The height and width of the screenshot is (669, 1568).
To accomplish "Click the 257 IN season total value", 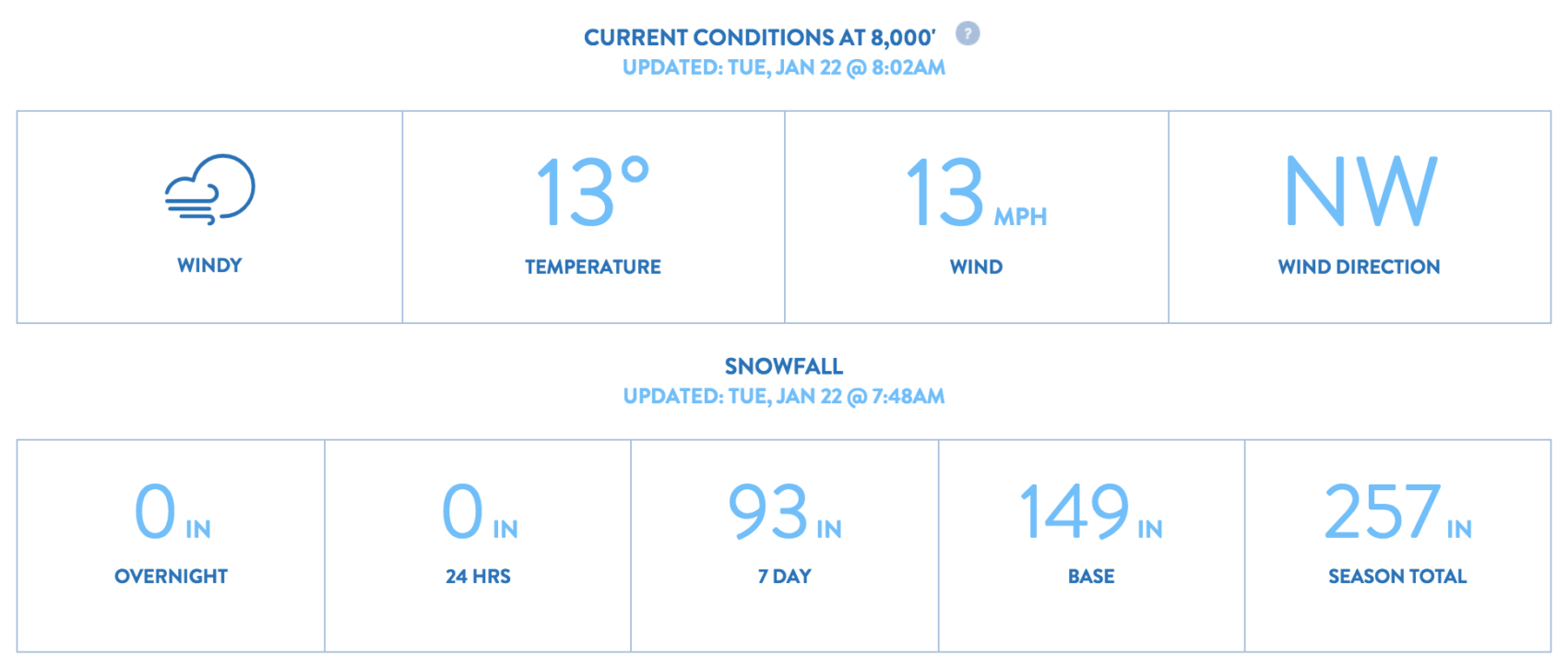I will (1398, 512).
